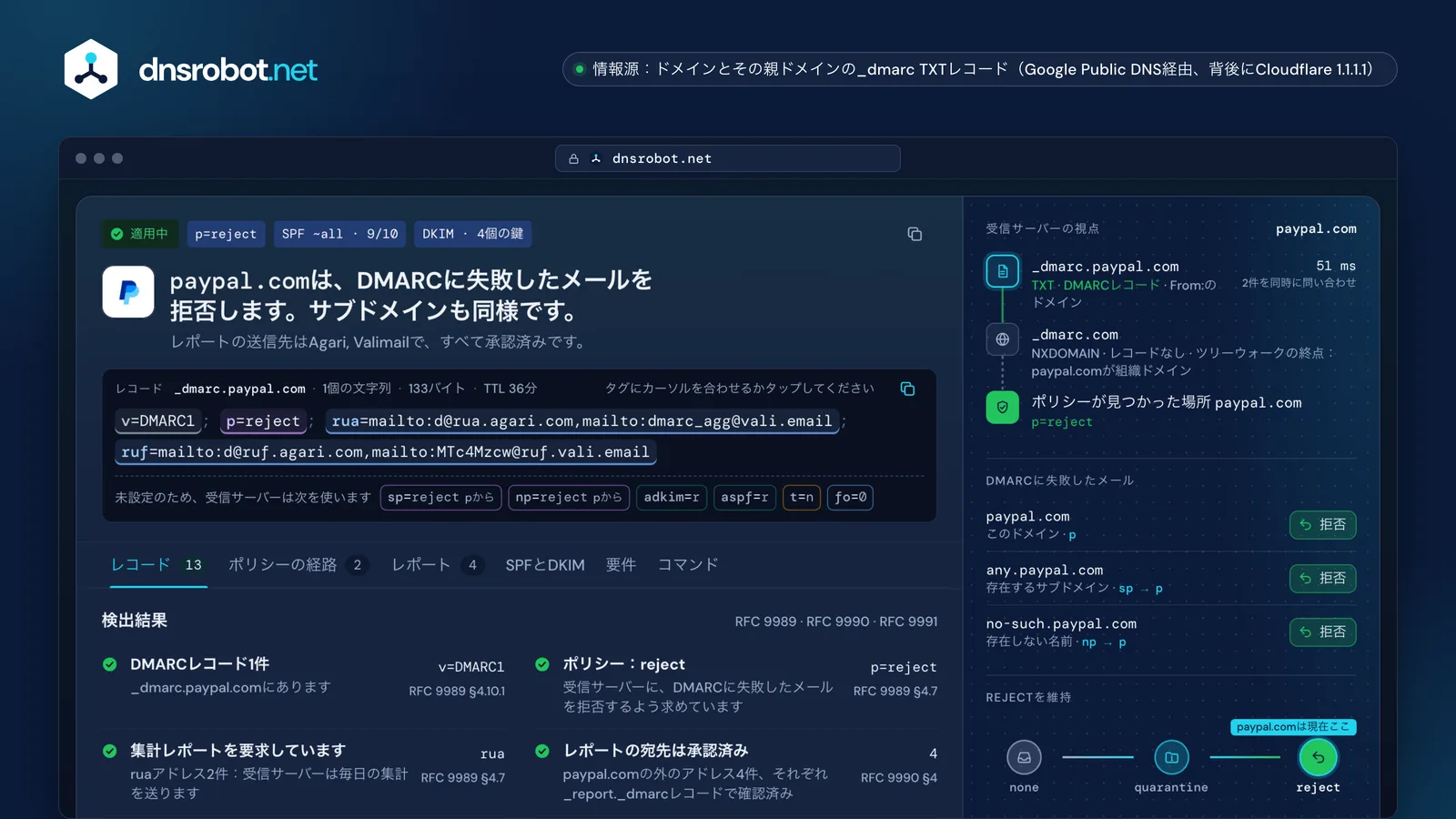Click the globe icon beside _dmarc.com

pos(1002,339)
